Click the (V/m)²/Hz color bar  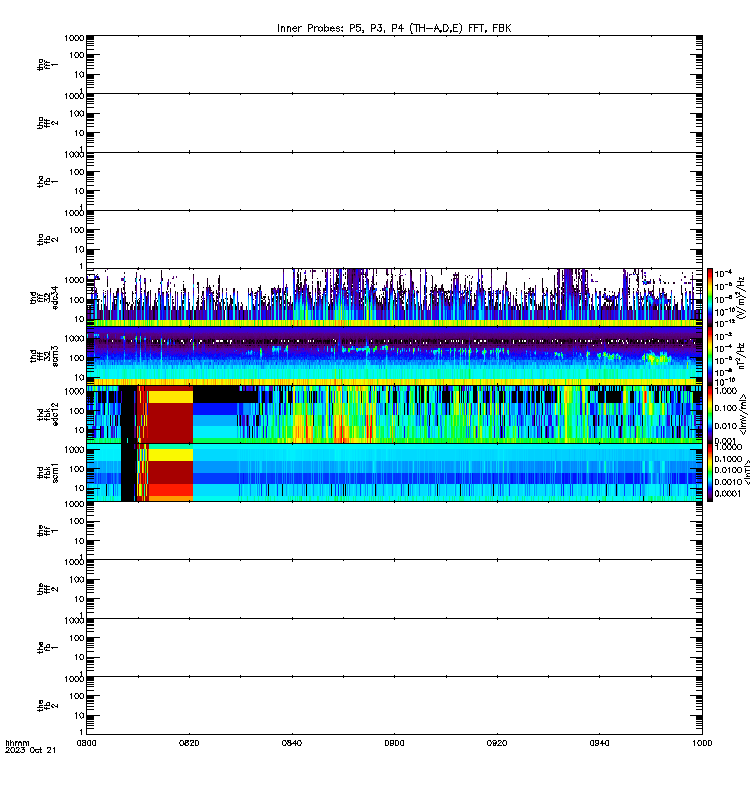709,297
